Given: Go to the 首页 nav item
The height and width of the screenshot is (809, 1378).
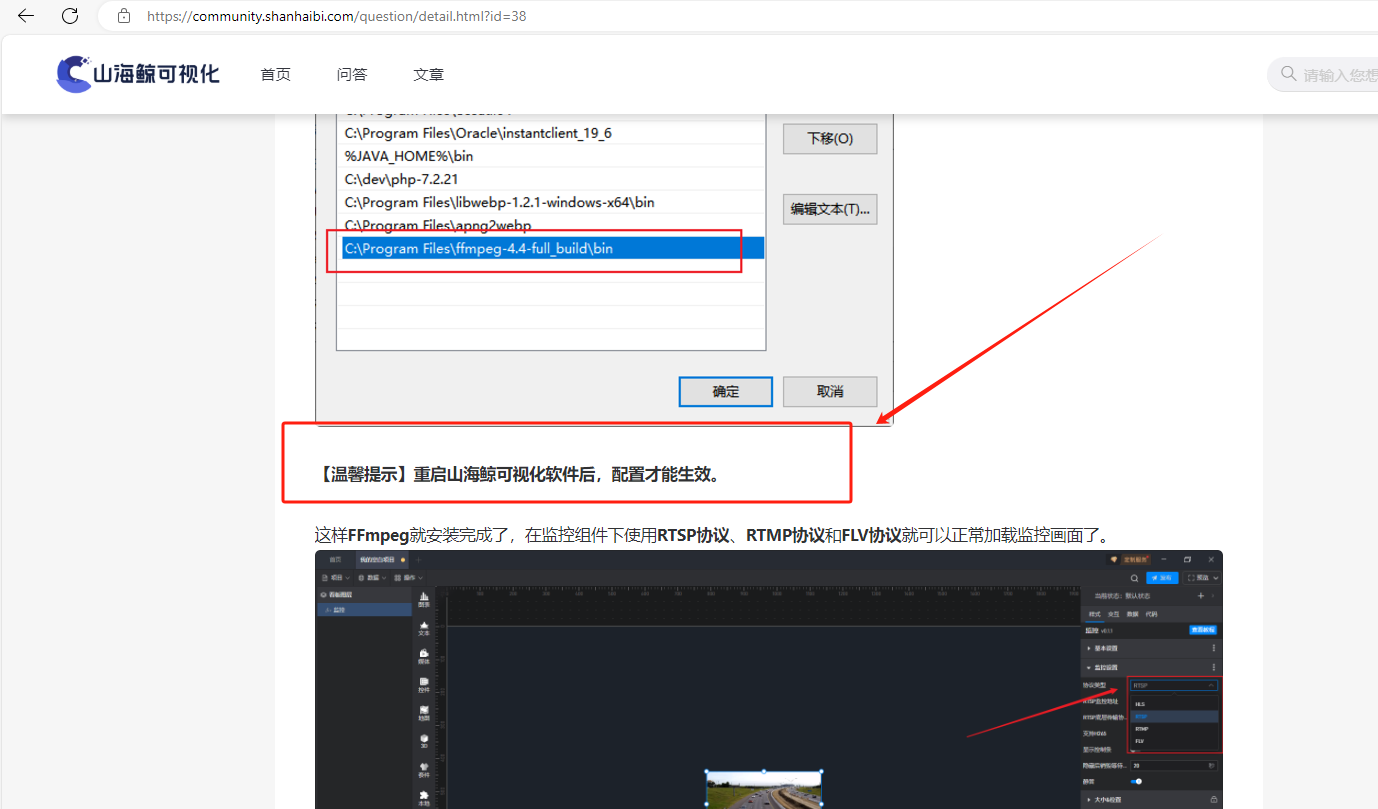Looking at the screenshot, I should pos(276,75).
